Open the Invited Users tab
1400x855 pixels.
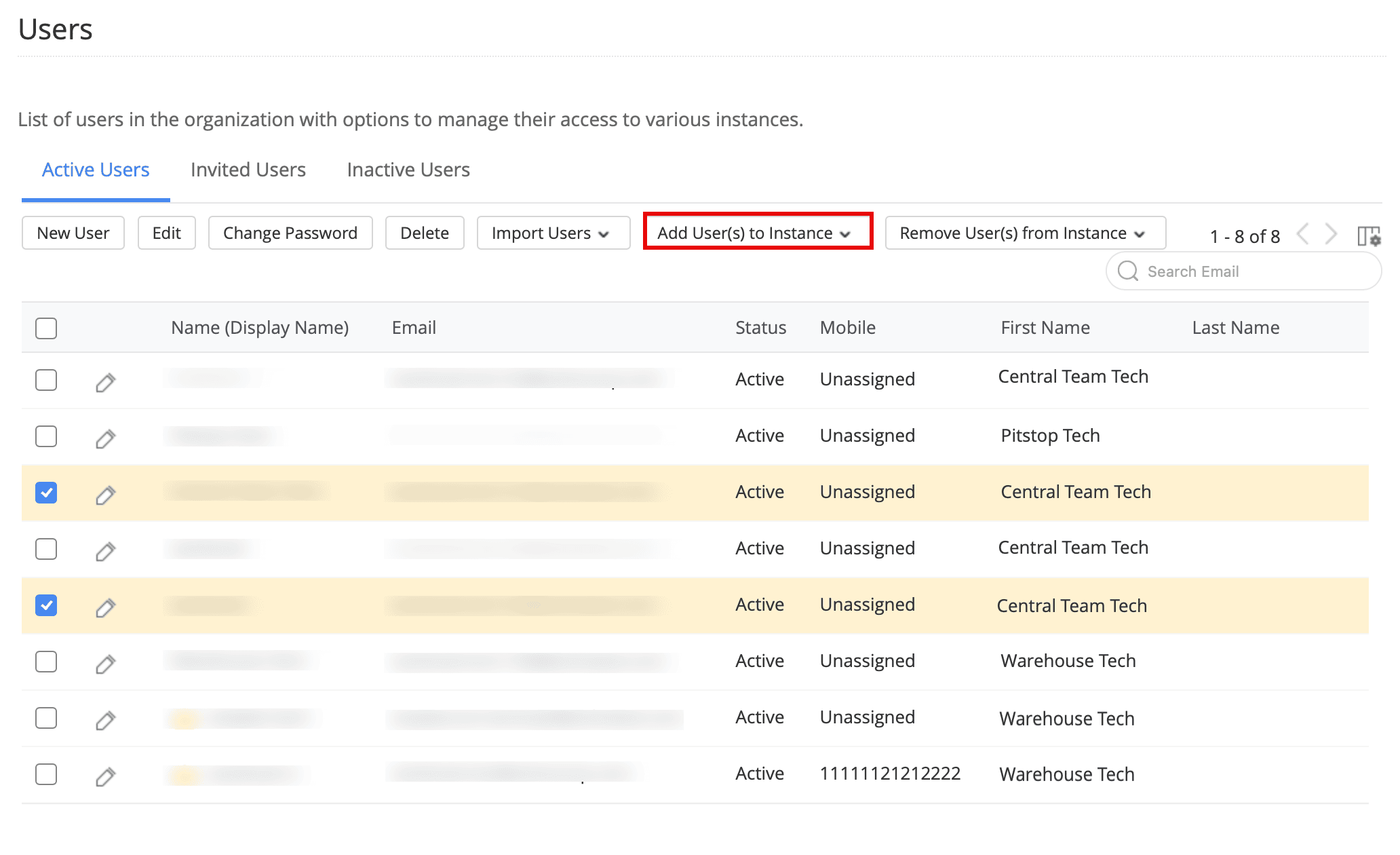pyautogui.click(x=248, y=170)
